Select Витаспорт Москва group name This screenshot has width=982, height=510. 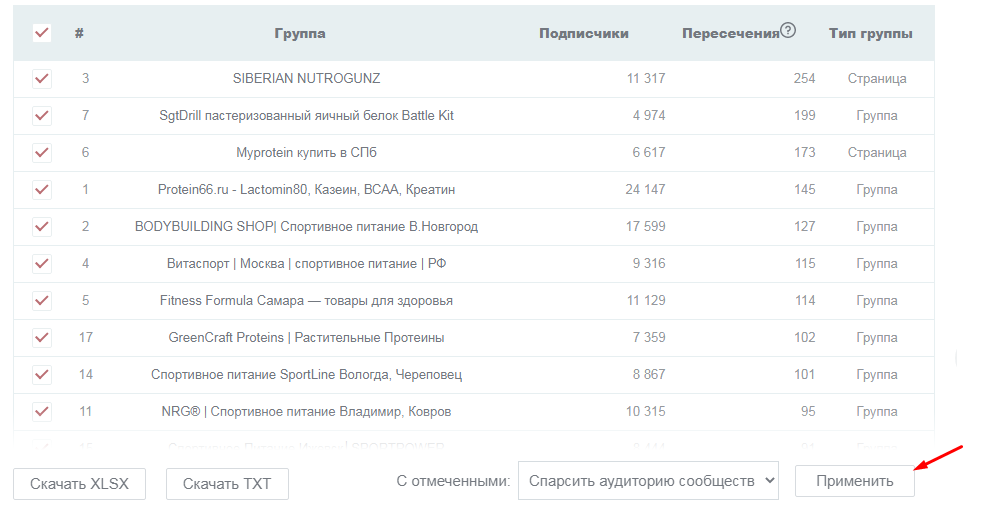306,264
